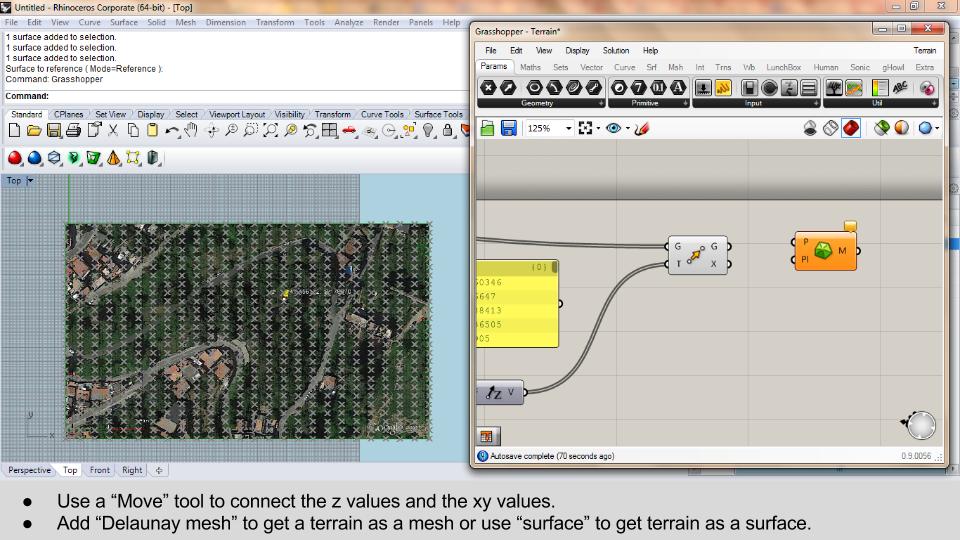Activate the Sketch pen tool on canvas toolbar
960x540 pixels.
coord(642,129)
